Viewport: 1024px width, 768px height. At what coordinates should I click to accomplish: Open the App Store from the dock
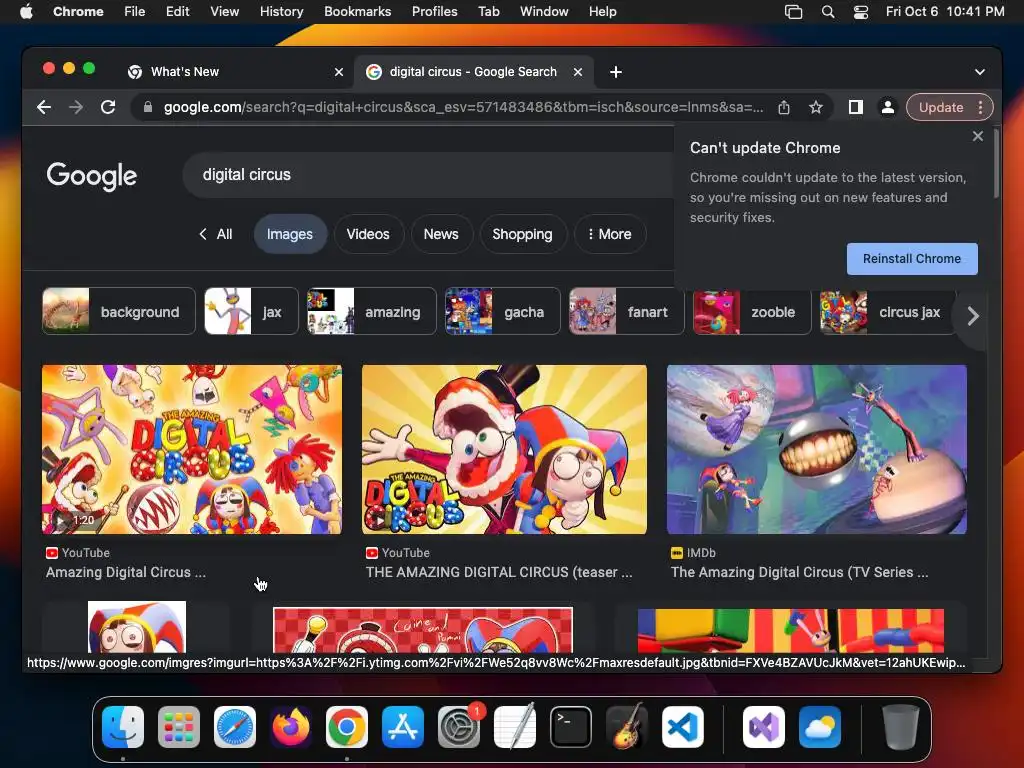click(x=403, y=727)
